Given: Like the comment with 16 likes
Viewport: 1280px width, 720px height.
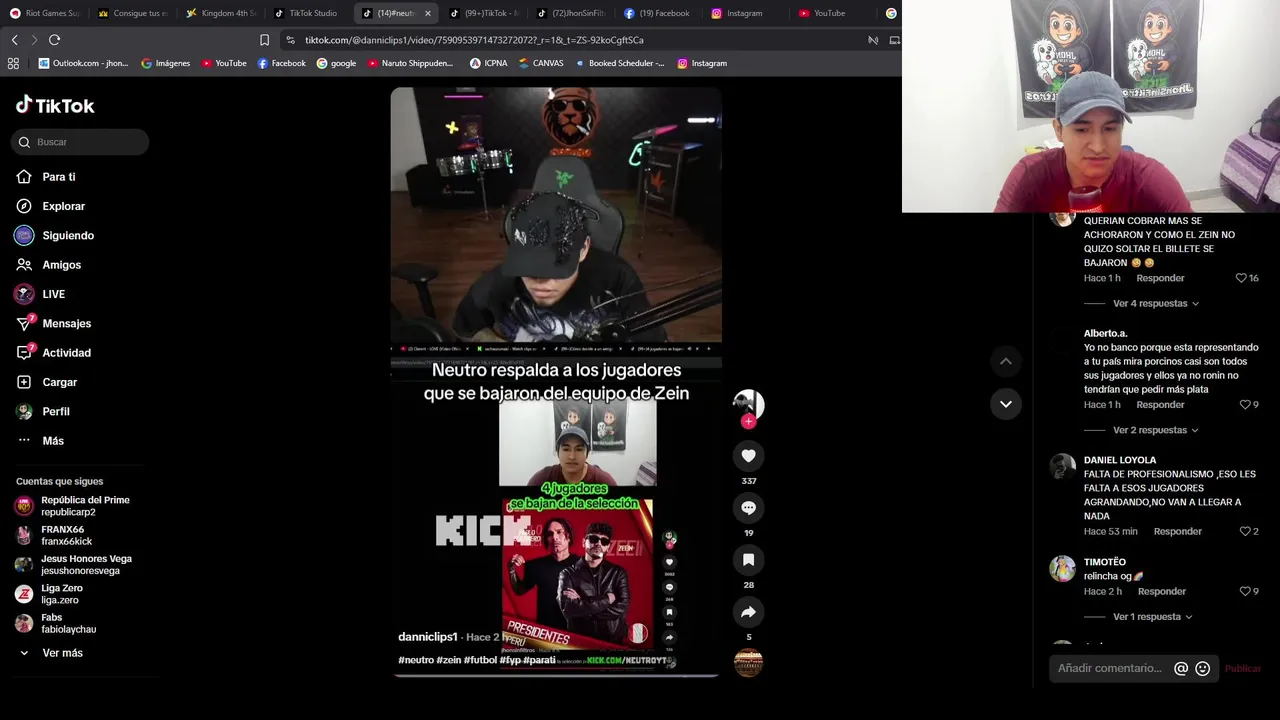Looking at the screenshot, I should click(x=1241, y=278).
